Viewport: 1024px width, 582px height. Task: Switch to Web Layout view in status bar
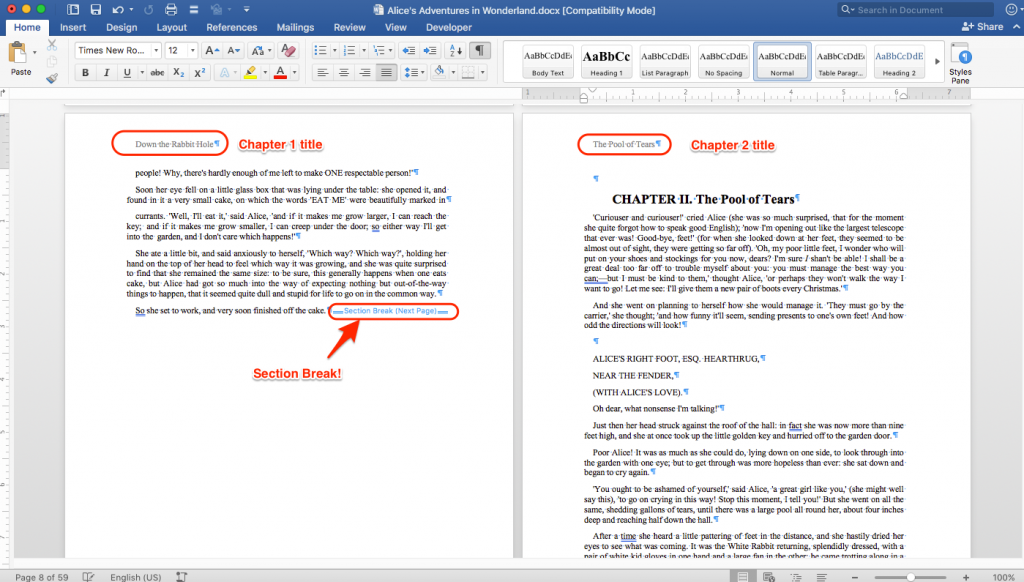(x=769, y=577)
